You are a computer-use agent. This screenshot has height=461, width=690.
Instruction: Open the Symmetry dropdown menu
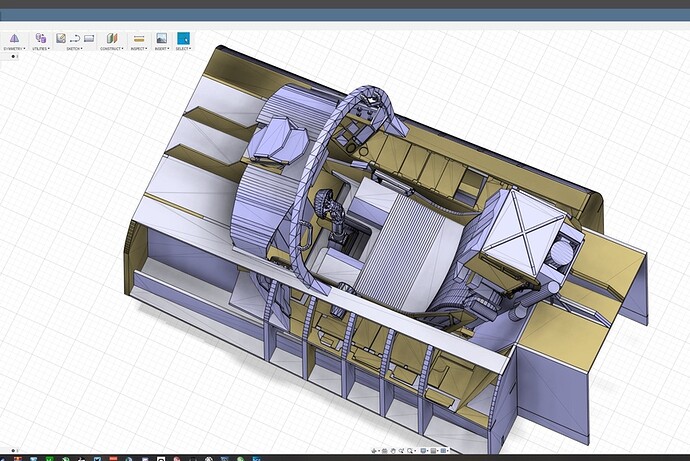click(x=14, y=48)
